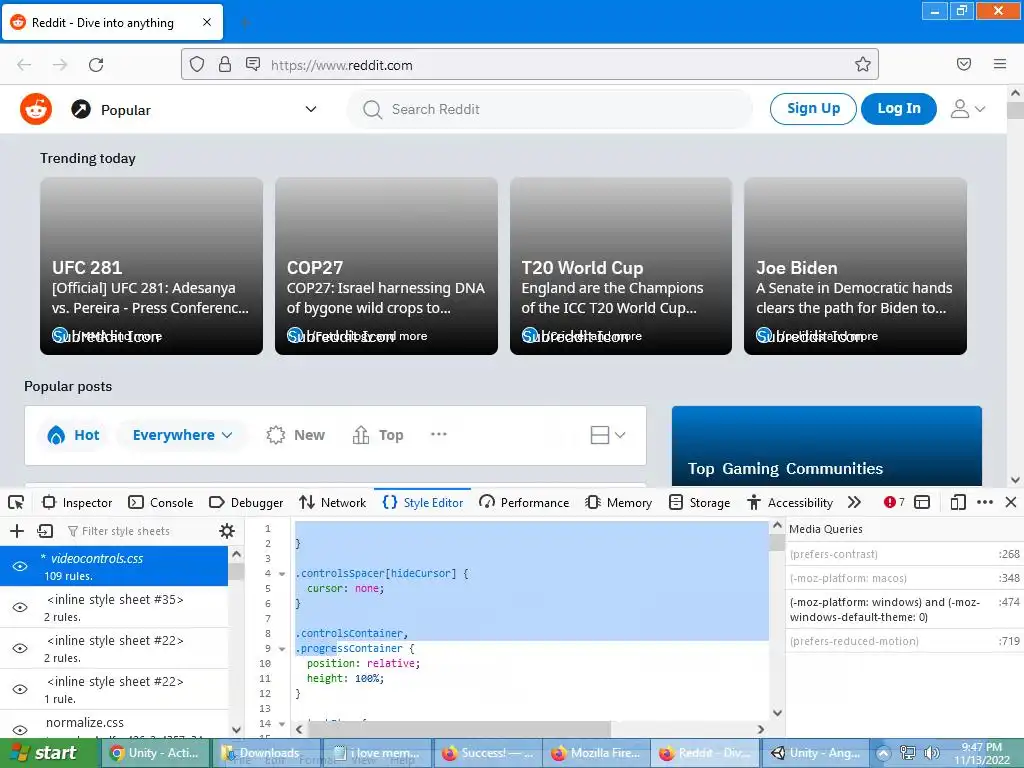The image size is (1024, 768).
Task: Switch to the Console tab
Action: [161, 502]
